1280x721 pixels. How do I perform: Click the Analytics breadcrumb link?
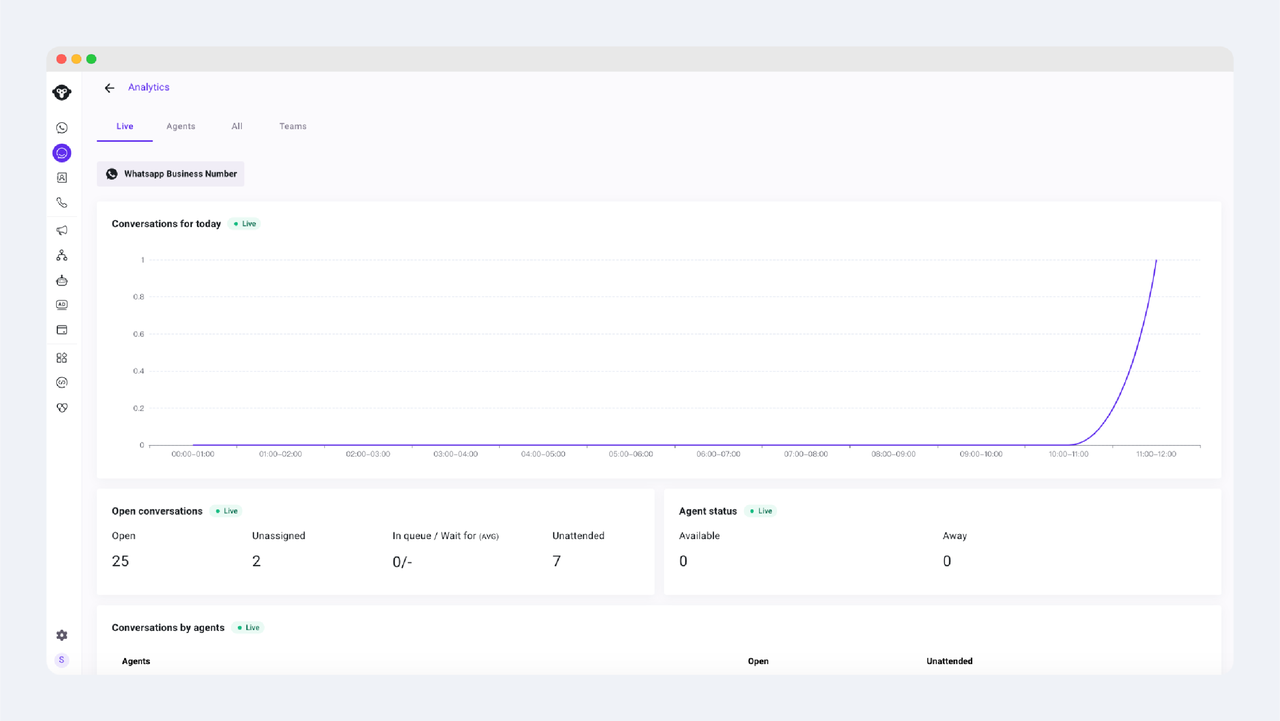149,87
